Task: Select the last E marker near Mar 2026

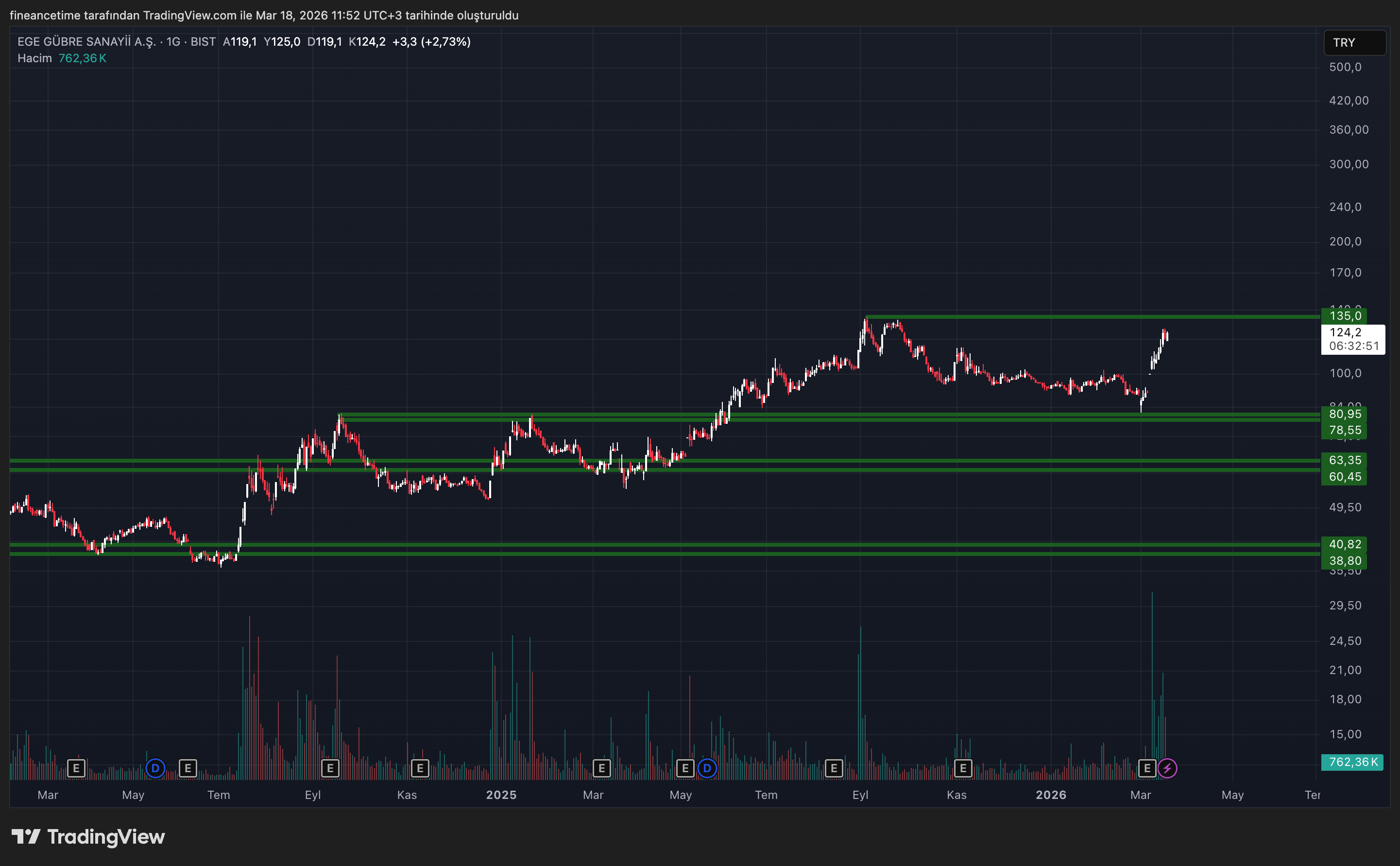Action: point(1147,768)
